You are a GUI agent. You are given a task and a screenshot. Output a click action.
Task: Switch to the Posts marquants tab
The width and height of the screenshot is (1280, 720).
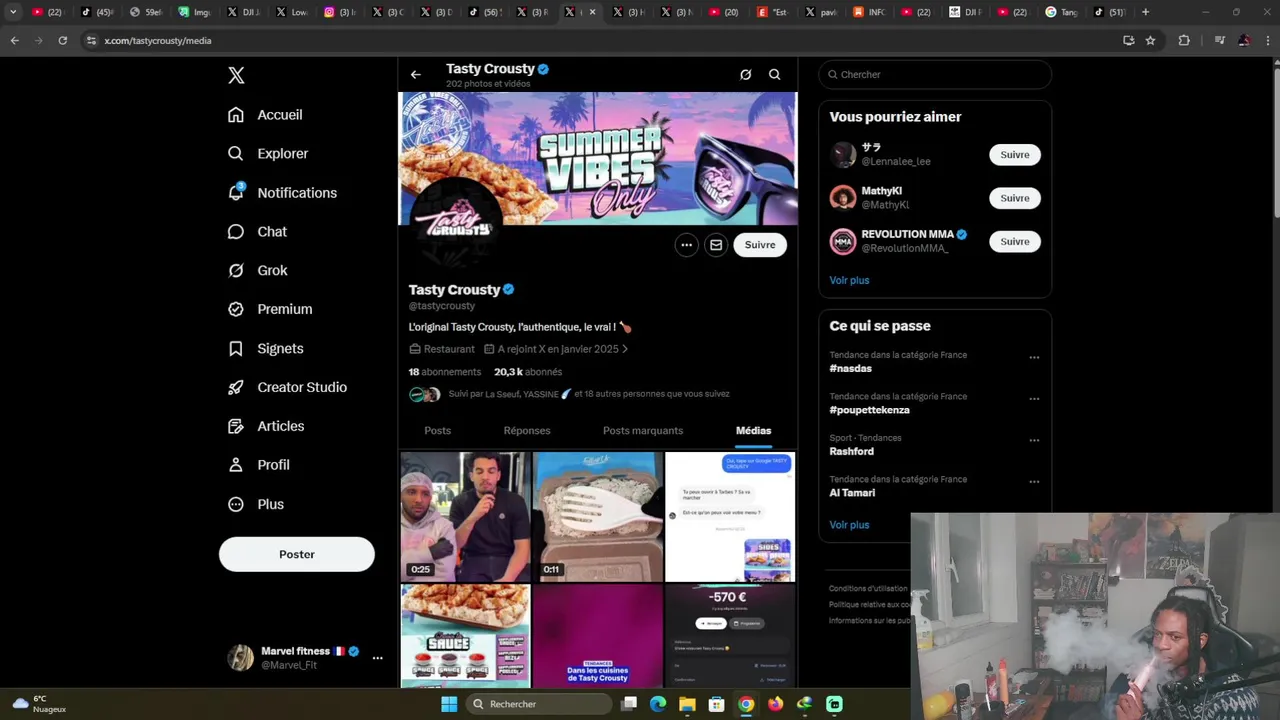click(643, 431)
